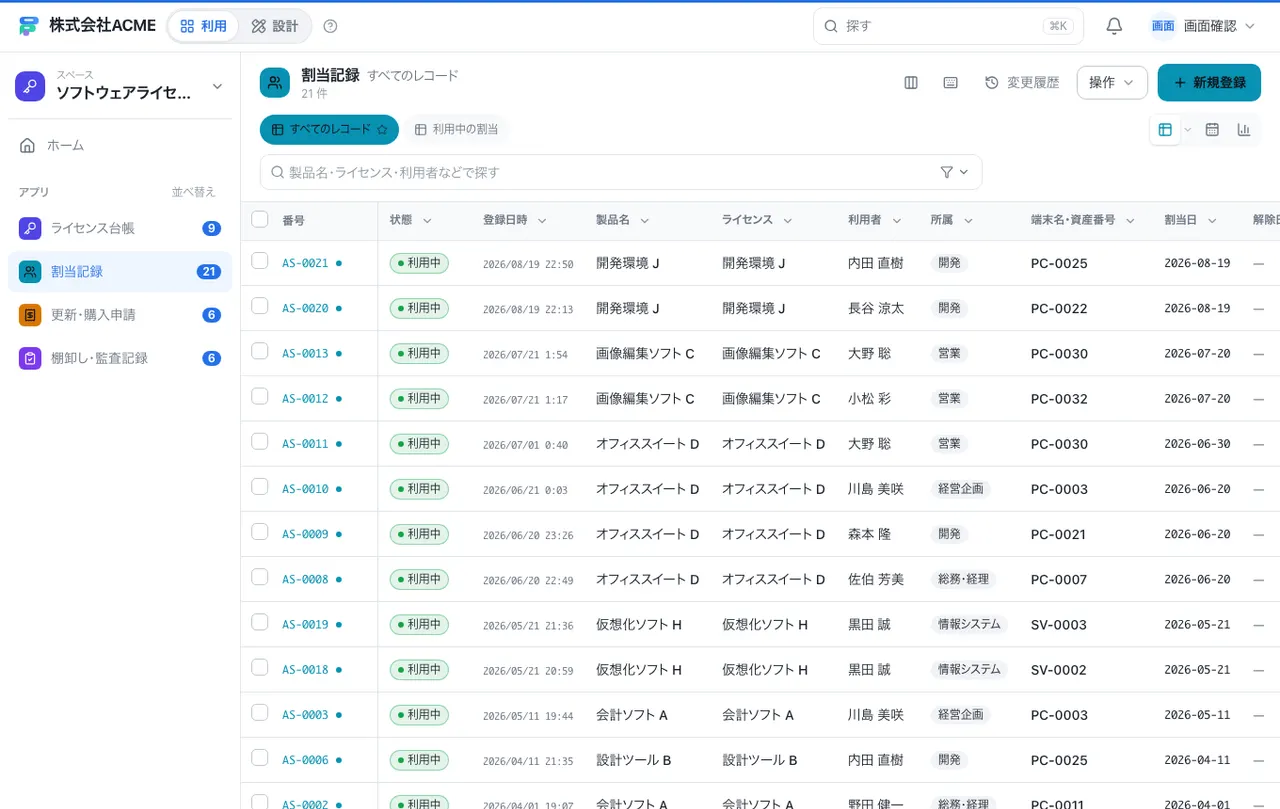Open record link AS-0010
Viewport: 1280px width, 809px height.
(305, 489)
